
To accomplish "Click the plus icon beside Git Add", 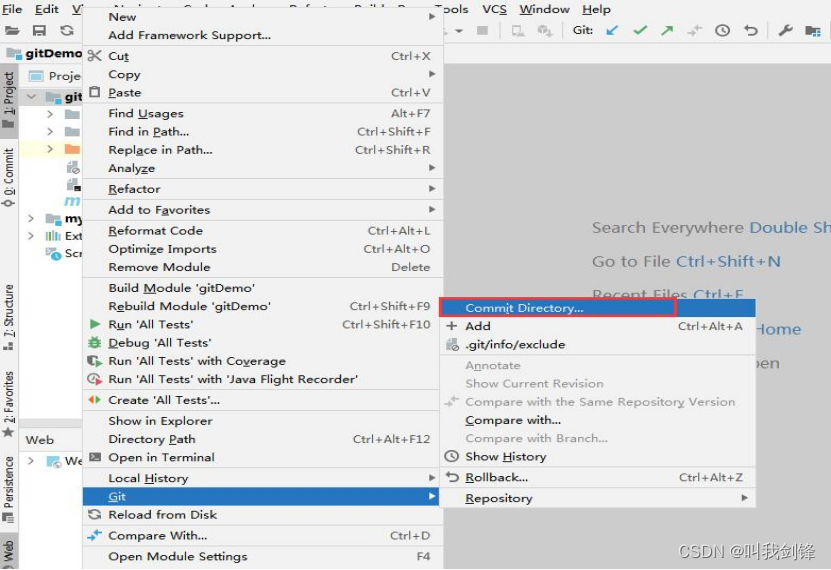I will (x=452, y=326).
